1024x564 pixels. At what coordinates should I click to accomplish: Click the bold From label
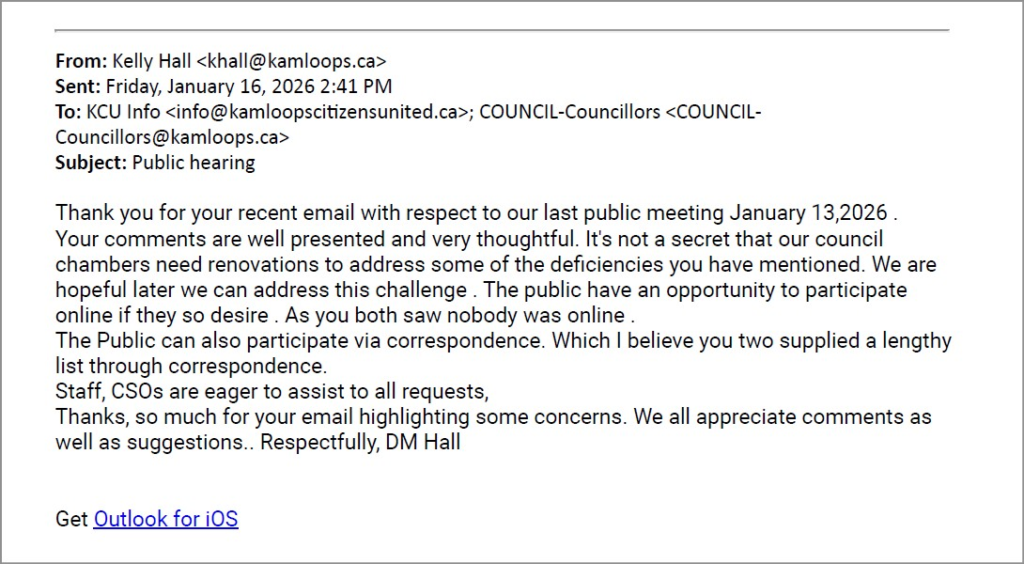78,60
